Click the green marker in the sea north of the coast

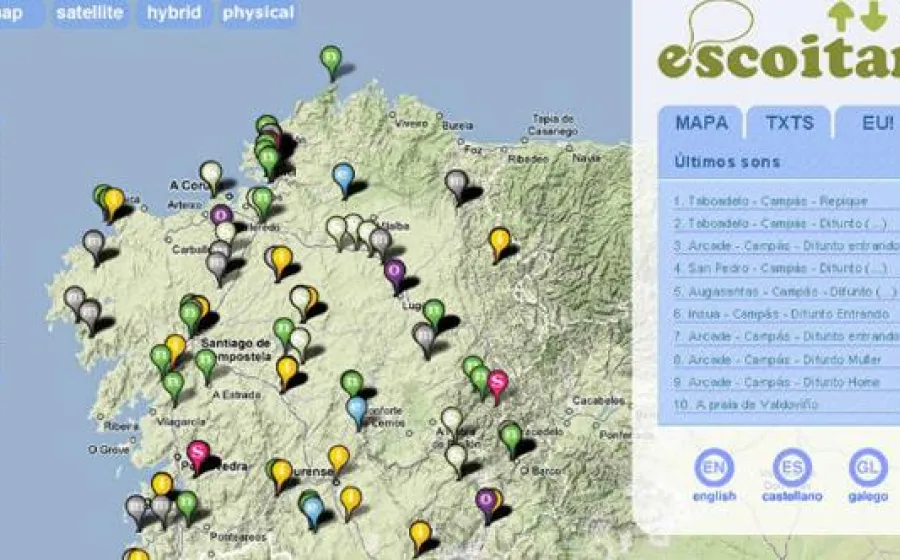coord(331,62)
